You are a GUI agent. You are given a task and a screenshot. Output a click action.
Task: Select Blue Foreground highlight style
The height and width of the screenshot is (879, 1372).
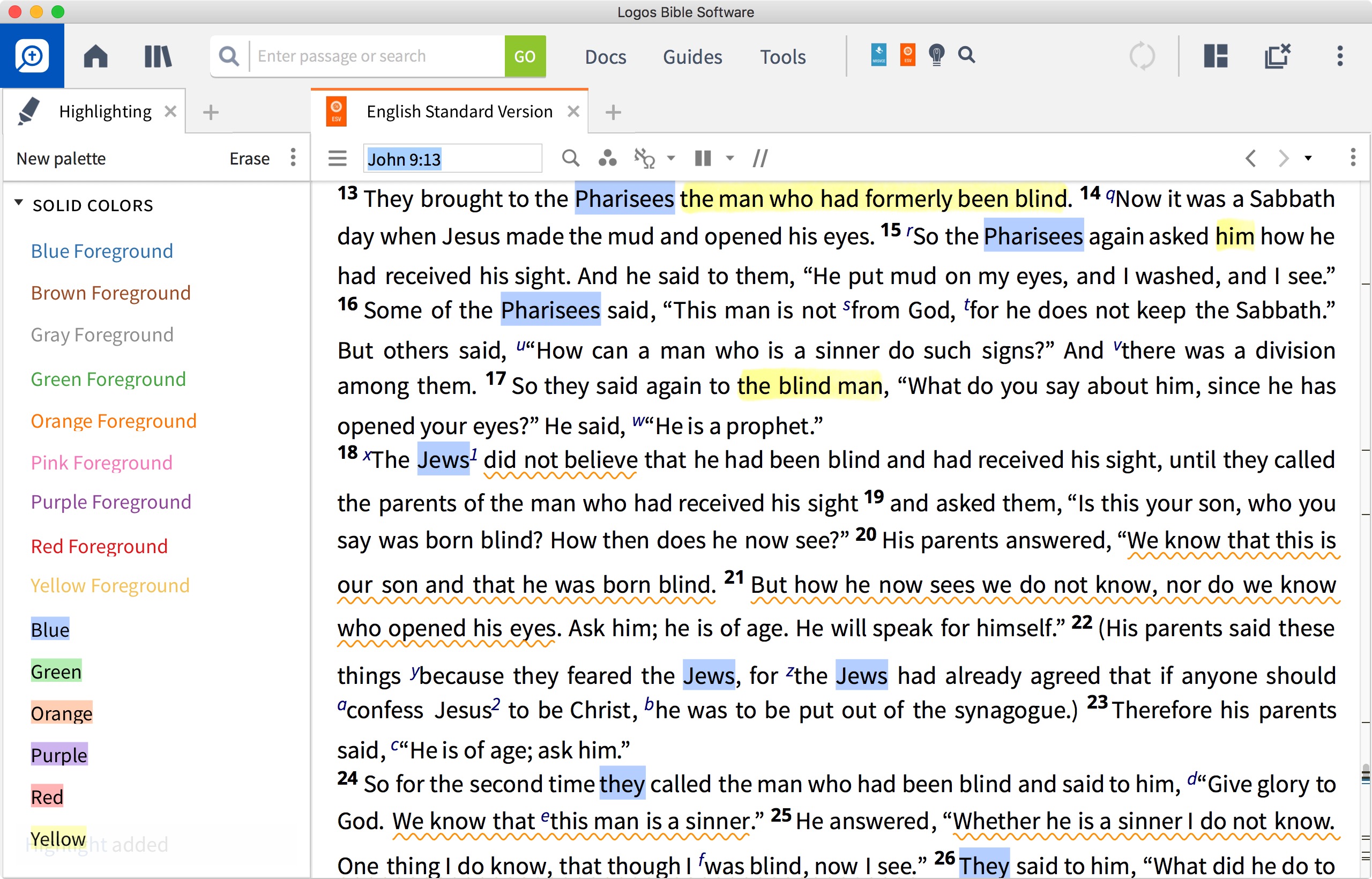click(x=102, y=251)
